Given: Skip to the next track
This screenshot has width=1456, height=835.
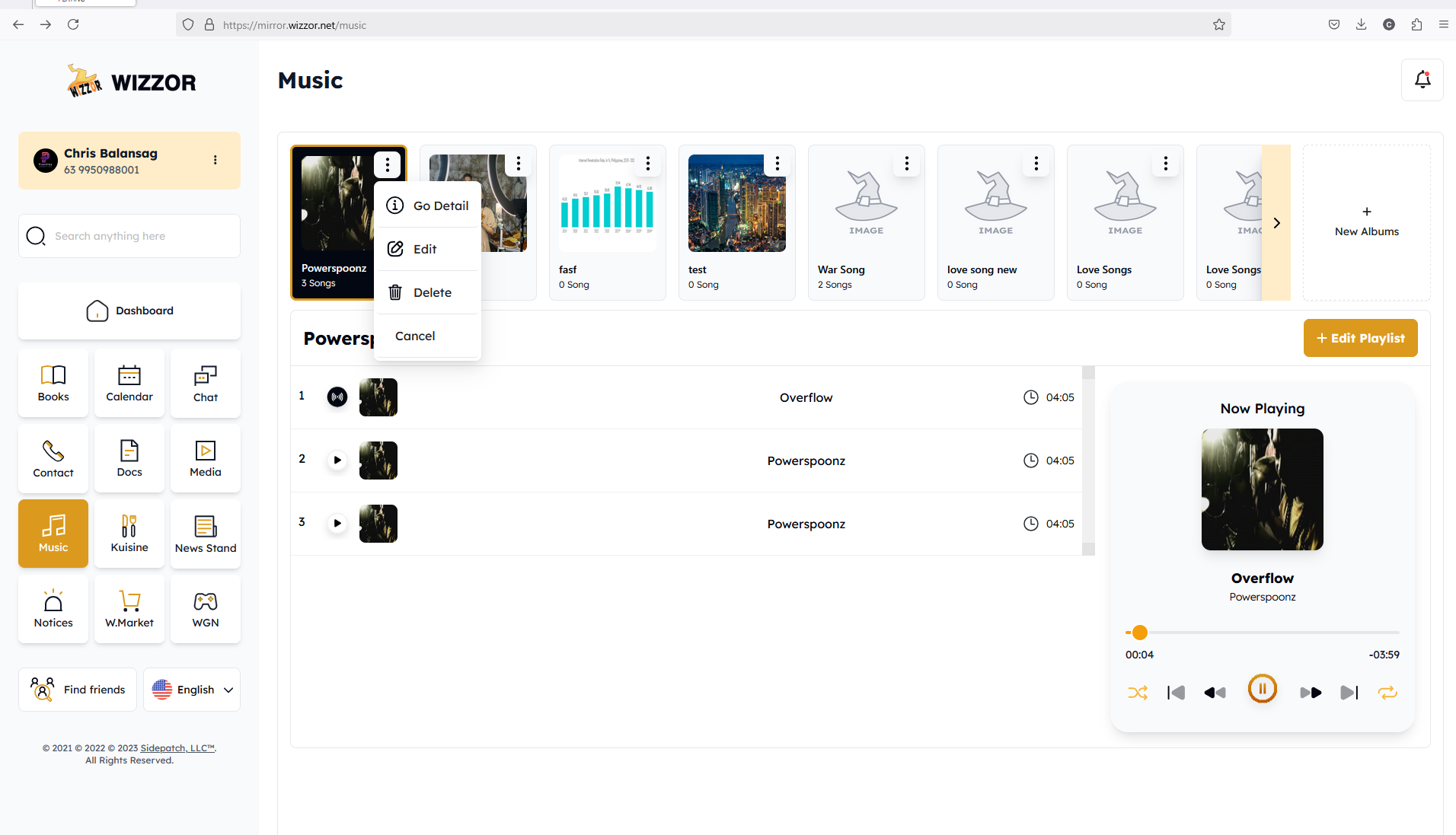Looking at the screenshot, I should coord(1349,693).
